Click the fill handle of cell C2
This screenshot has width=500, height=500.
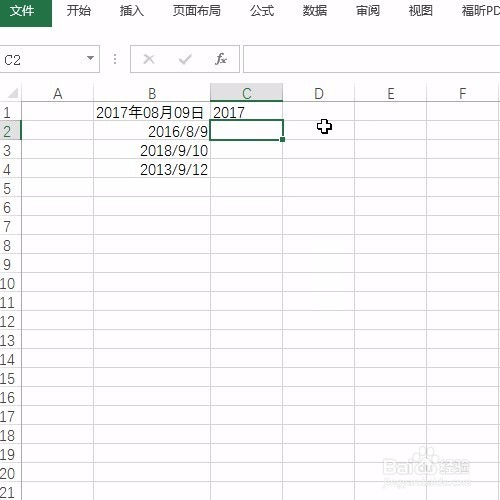pos(282,139)
